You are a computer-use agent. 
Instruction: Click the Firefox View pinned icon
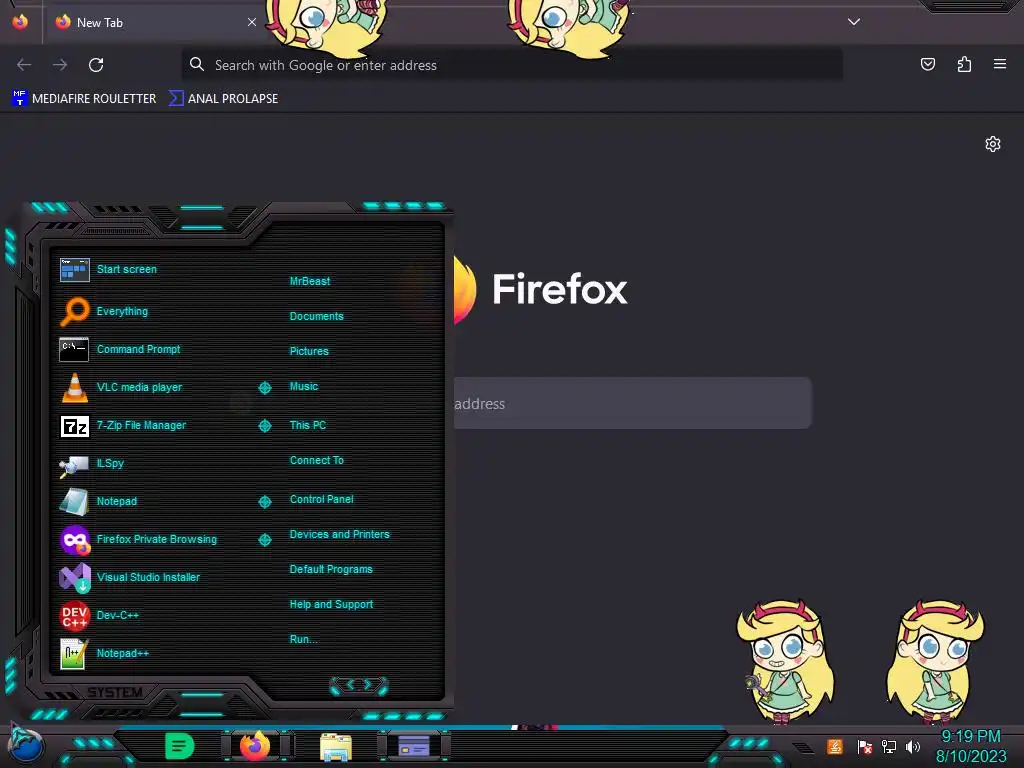20,22
